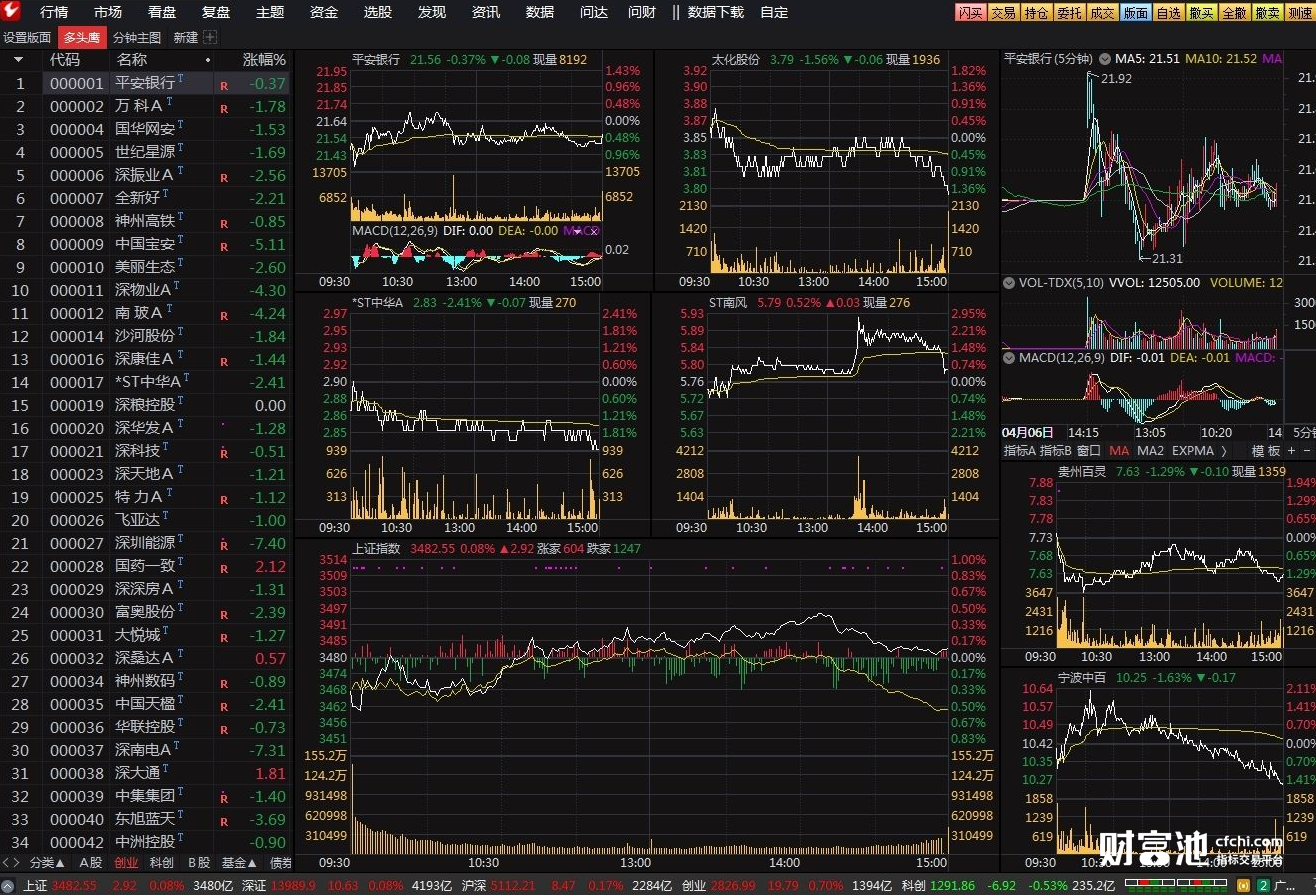Click 全撤 cancel-all button

pos(1234,12)
